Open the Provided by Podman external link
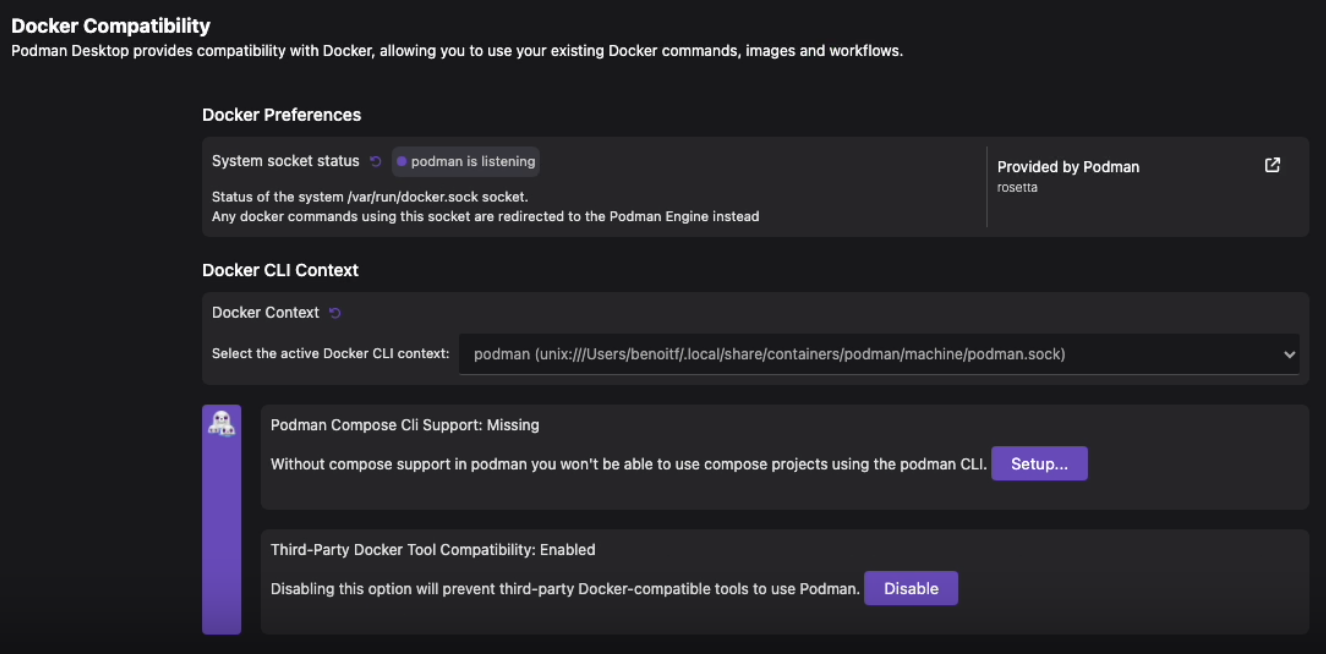 pyautogui.click(x=1272, y=166)
